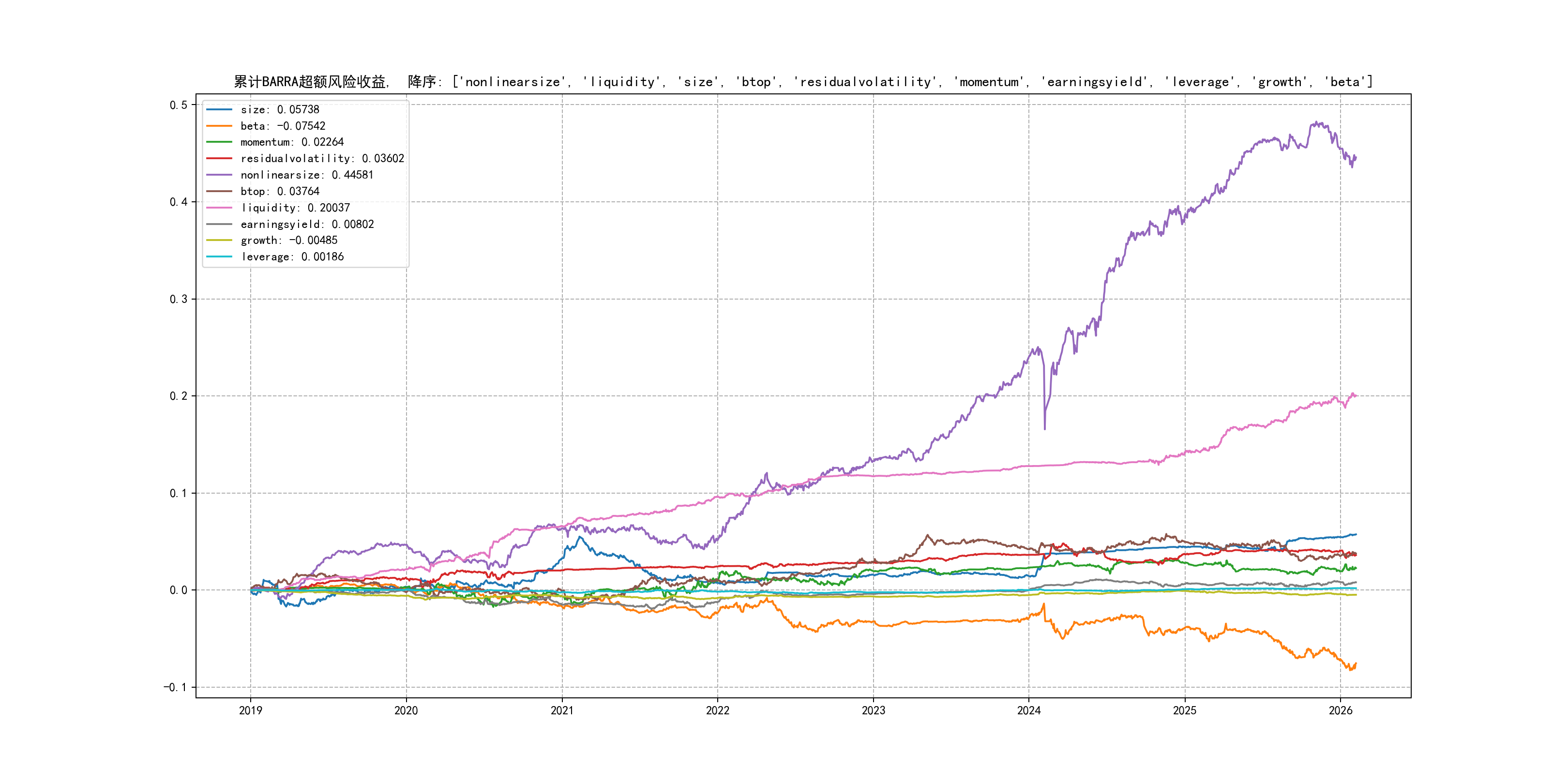Screen dimensions: 1568x784
Task: Click the 0.2 y-axis tick label
Action: tap(179, 396)
